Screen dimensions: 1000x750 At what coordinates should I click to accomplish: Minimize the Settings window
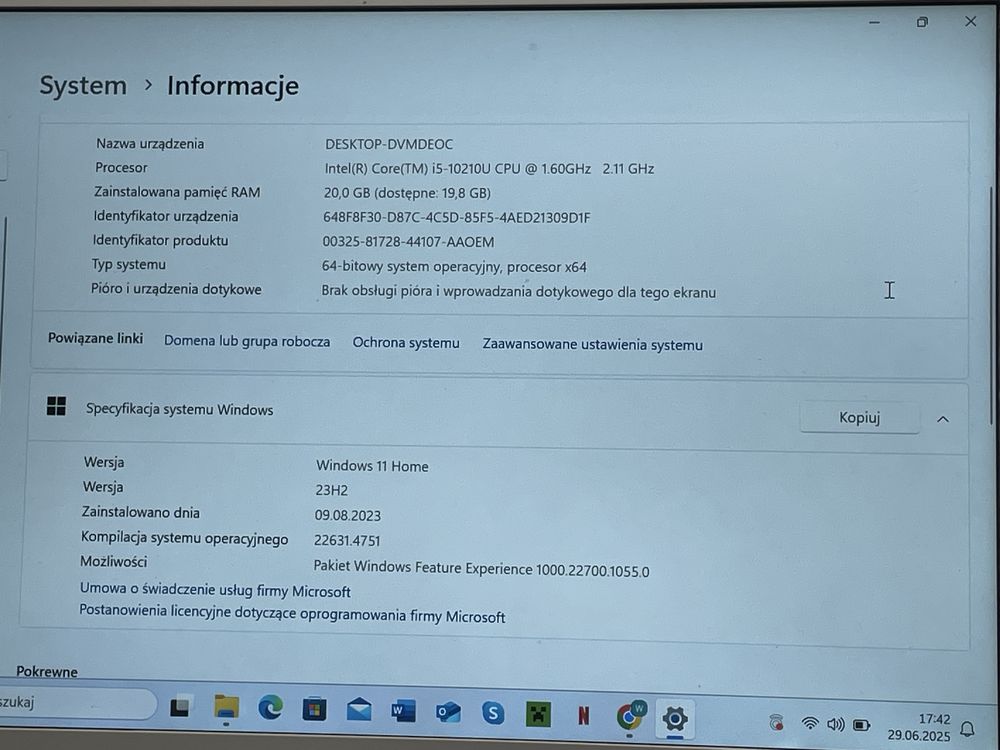coord(874,22)
